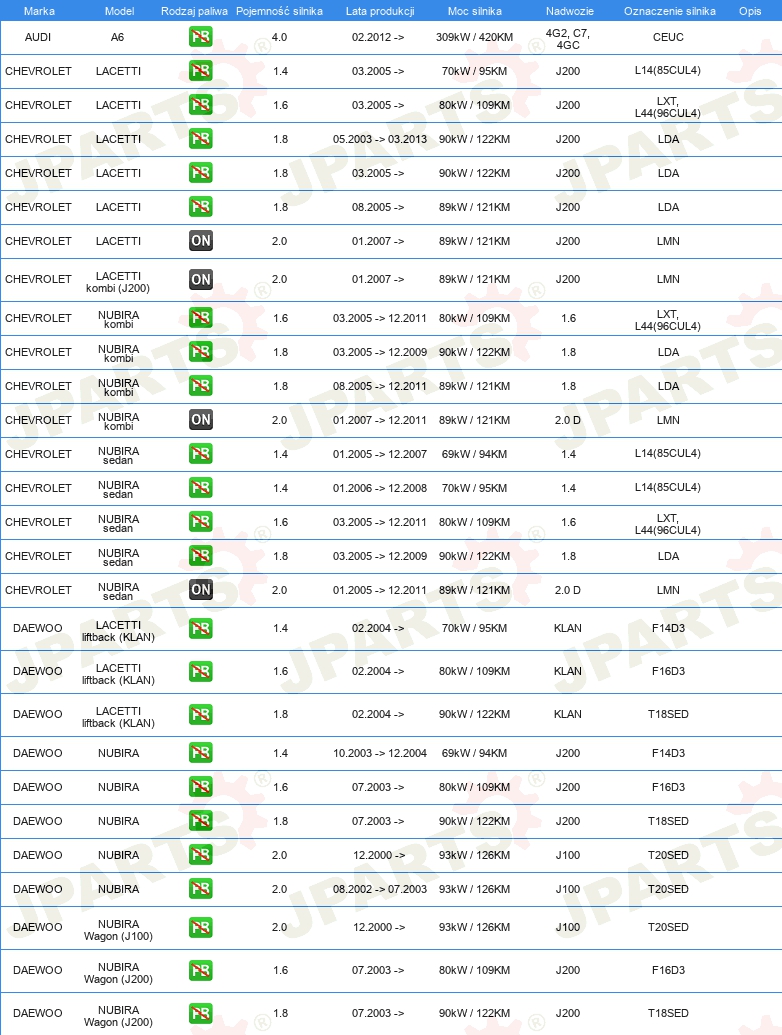Click the Rodzaj paliwa column header

click(194, 11)
